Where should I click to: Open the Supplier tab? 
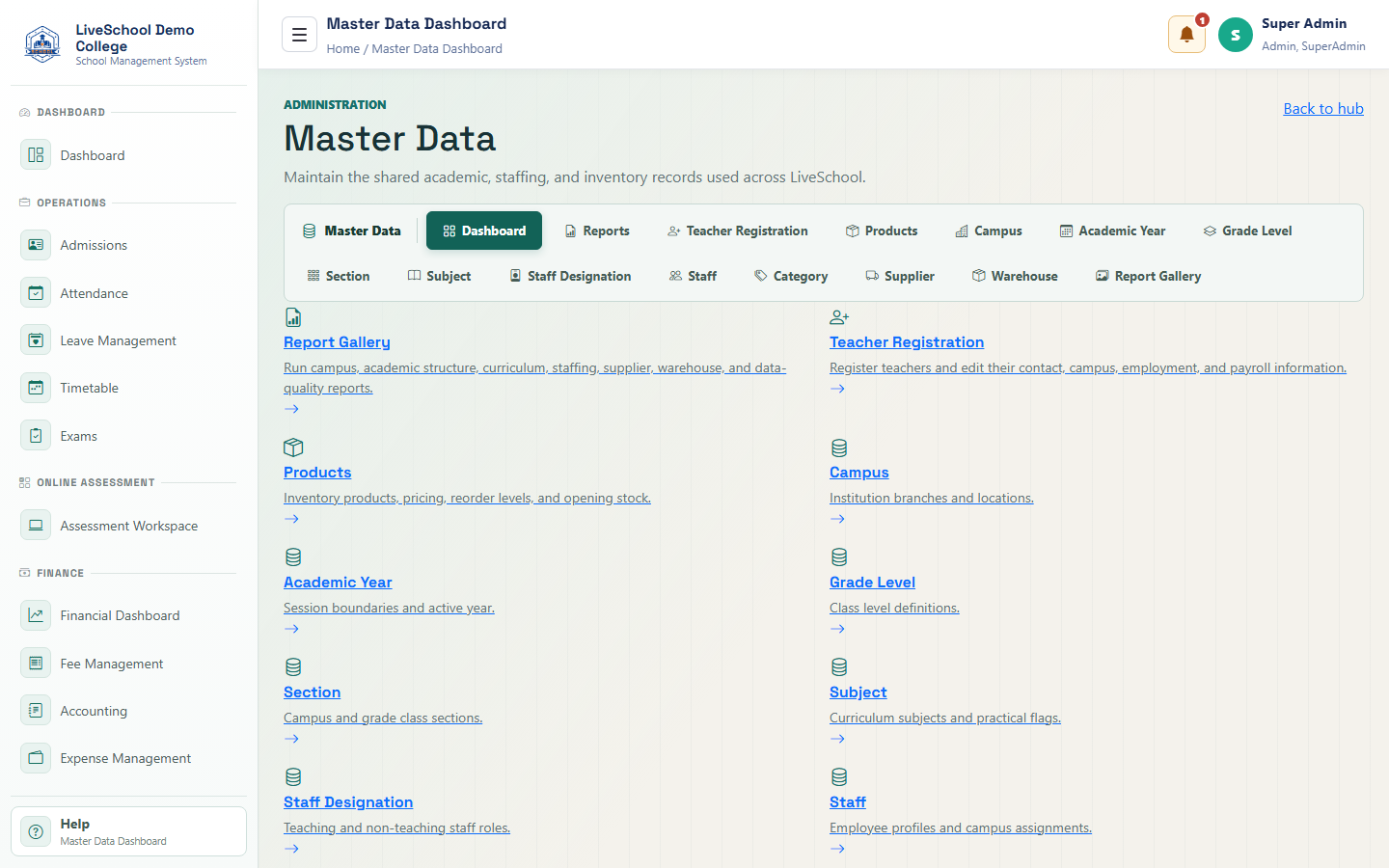tap(900, 276)
